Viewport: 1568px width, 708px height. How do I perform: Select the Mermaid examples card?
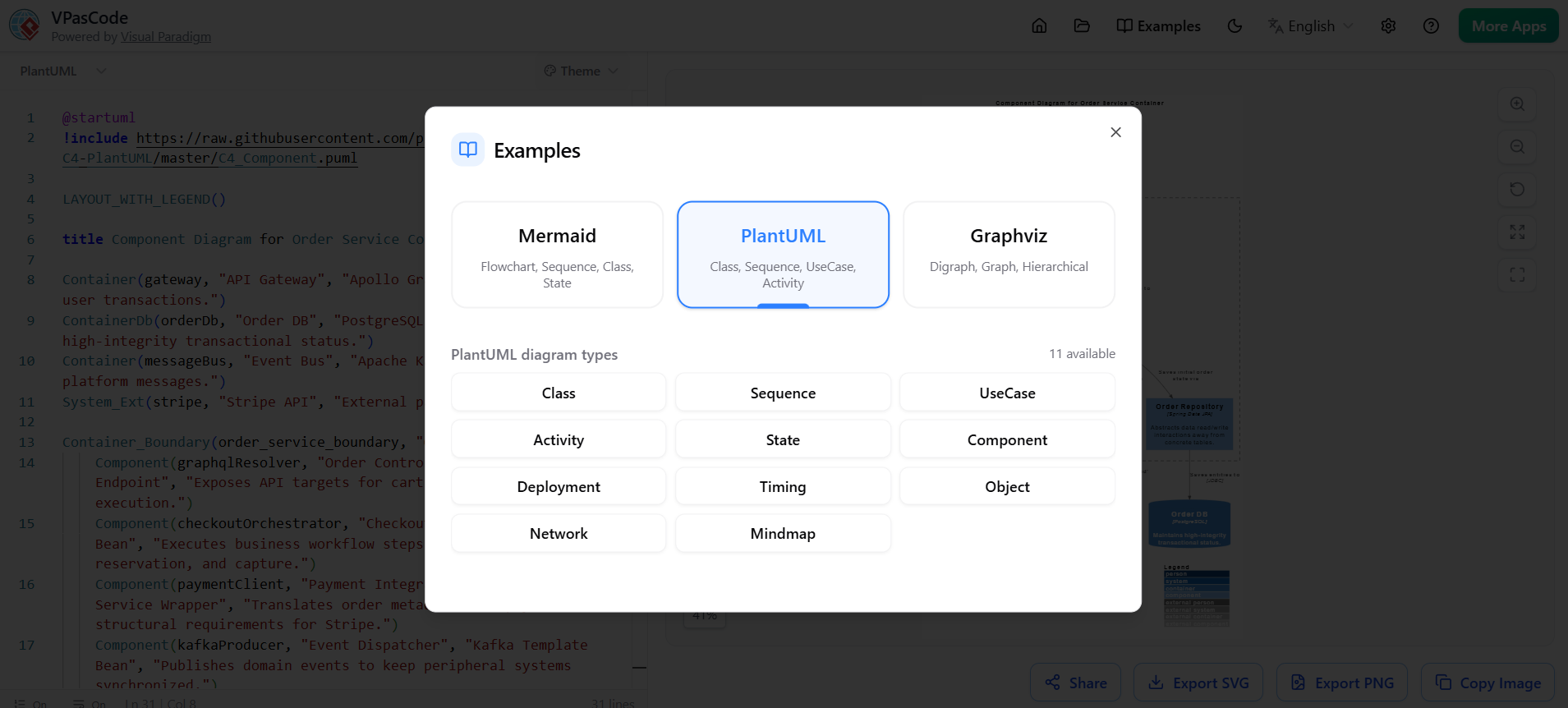pyautogui.click(x=557, y=255)
